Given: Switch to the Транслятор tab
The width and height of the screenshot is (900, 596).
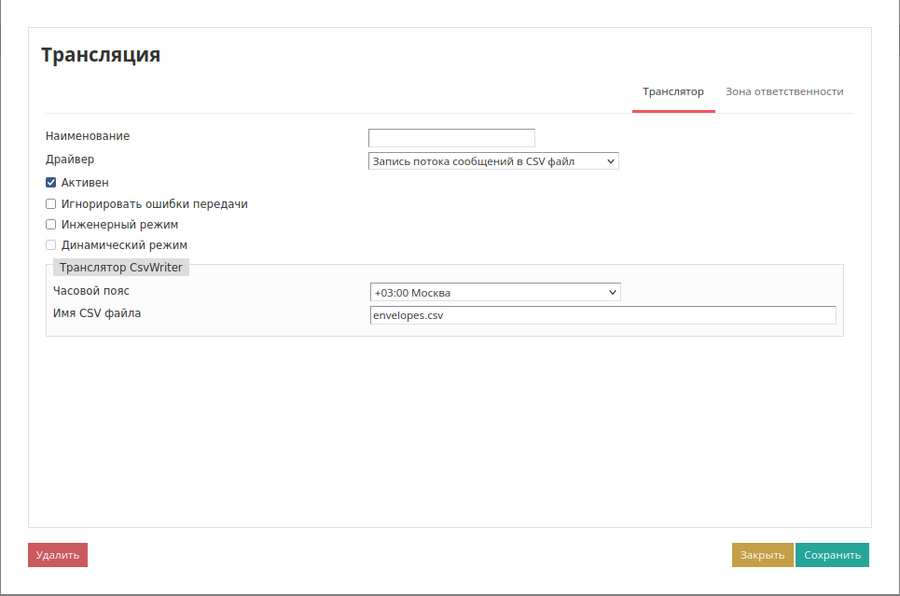Looking at the screenshot, I should point(673,92).
